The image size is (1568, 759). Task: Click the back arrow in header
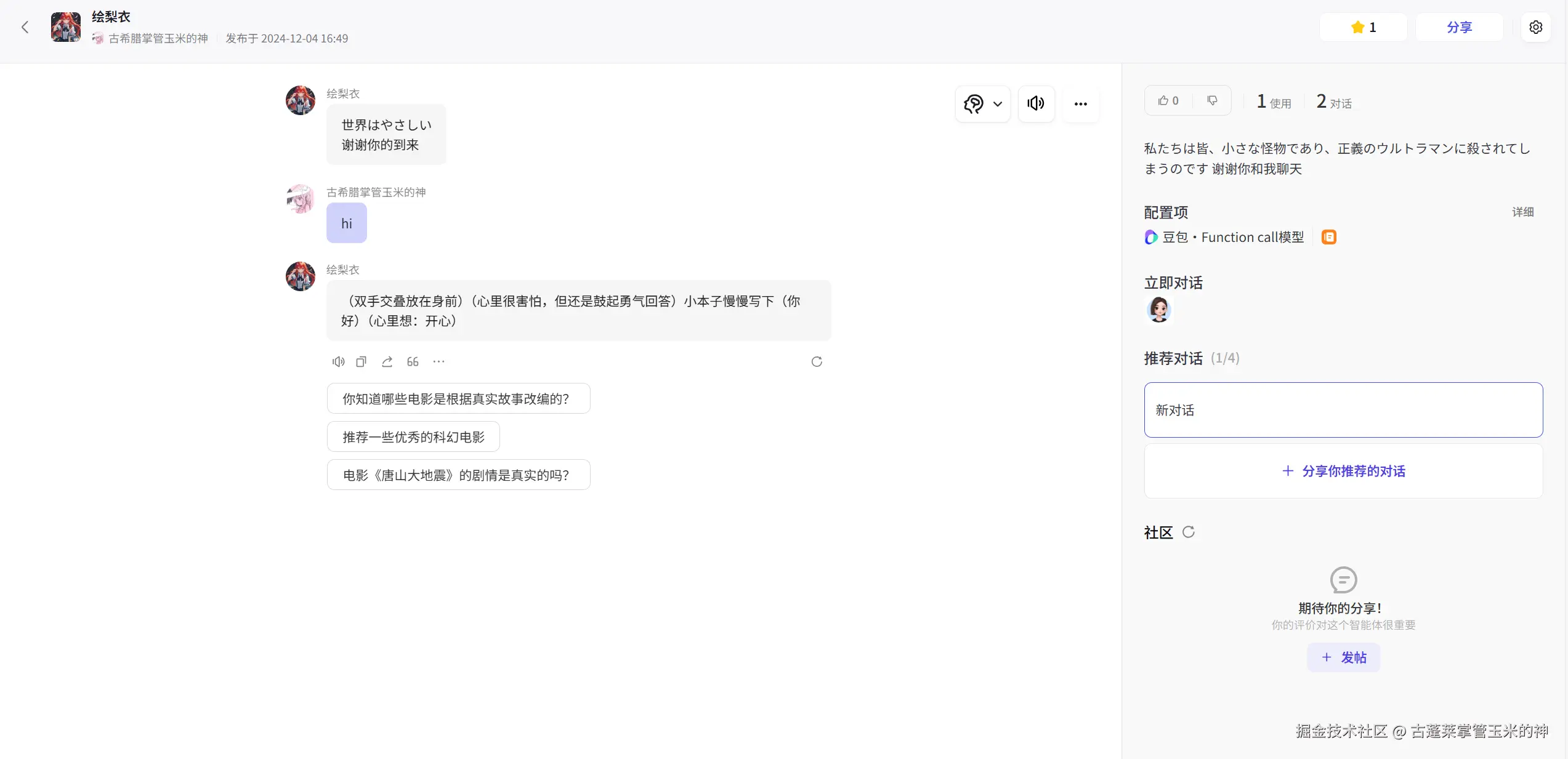tap(25, 27)
